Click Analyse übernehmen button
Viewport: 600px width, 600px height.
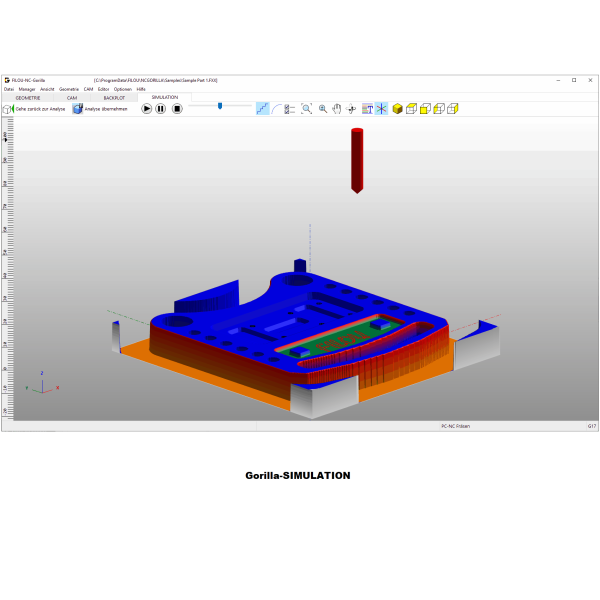98,108
